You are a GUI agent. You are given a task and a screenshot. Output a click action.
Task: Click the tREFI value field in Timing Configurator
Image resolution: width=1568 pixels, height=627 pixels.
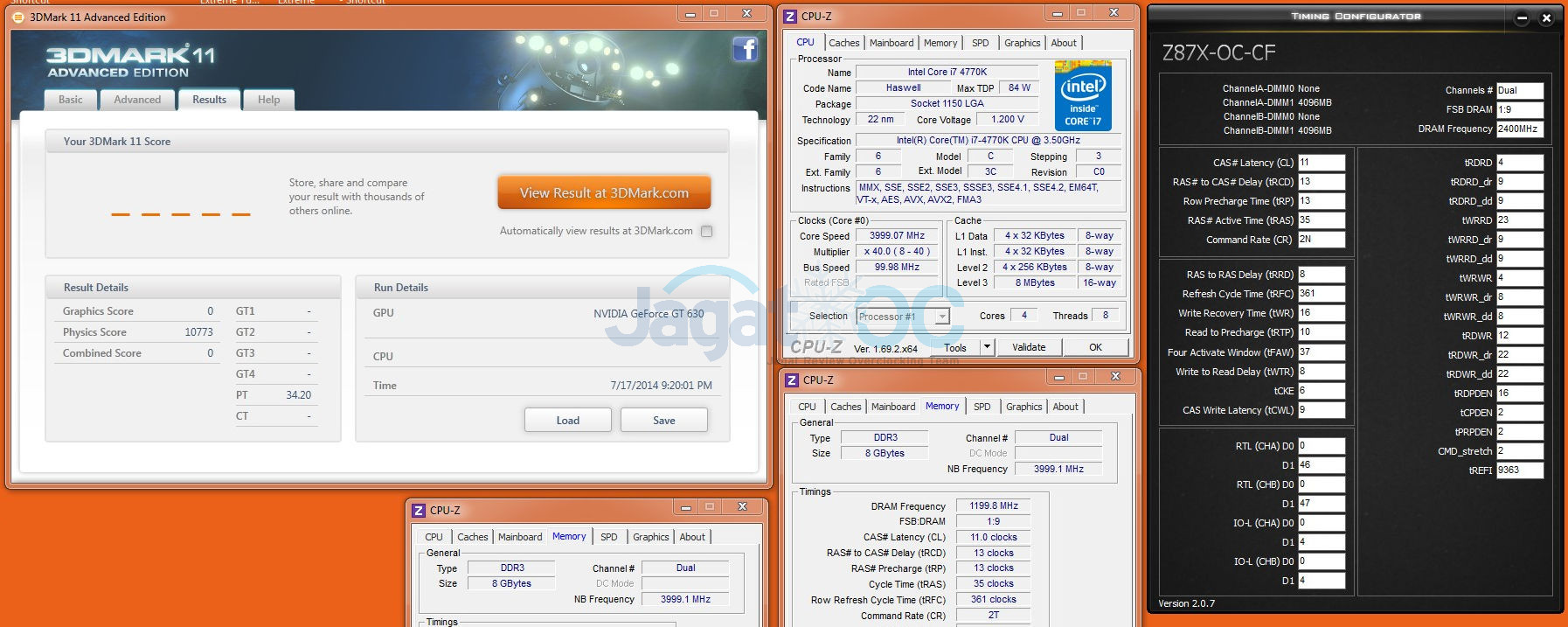click(x=1519, y=470)
